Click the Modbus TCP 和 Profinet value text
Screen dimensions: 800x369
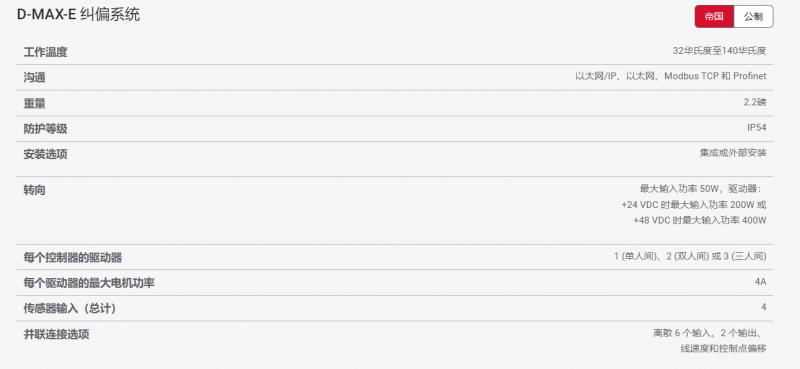point(715,76)
